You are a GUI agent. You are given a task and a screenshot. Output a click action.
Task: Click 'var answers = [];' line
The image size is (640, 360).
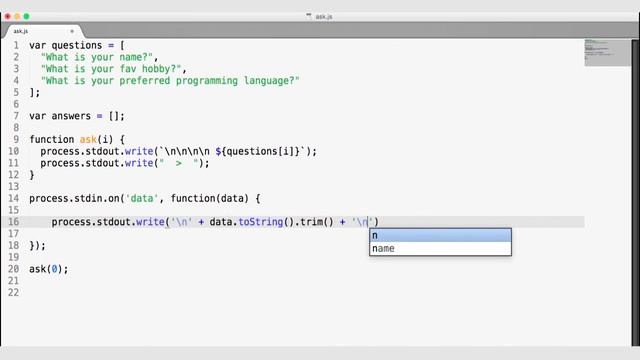tap(77, 116)
